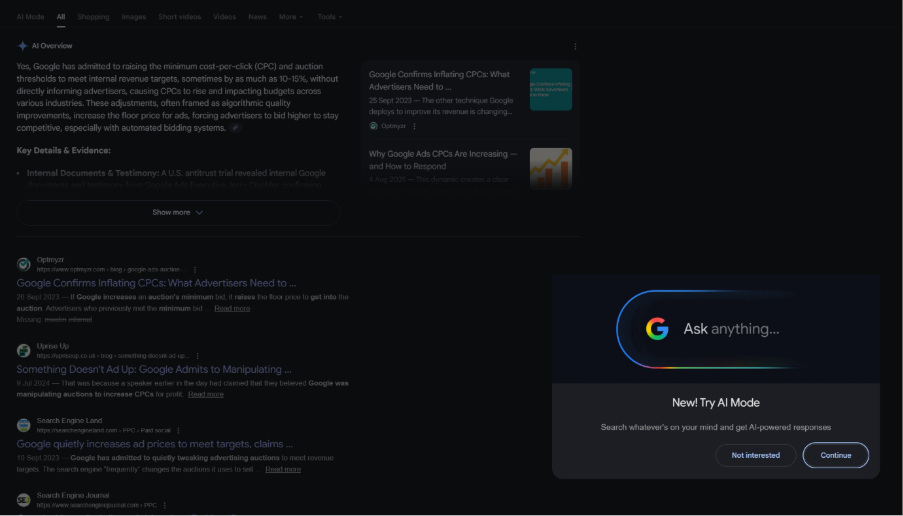This screenshot has width=903, height=516.
Task: Click the searchengineland.com breadcrumb URL
Action: (104, 430)
